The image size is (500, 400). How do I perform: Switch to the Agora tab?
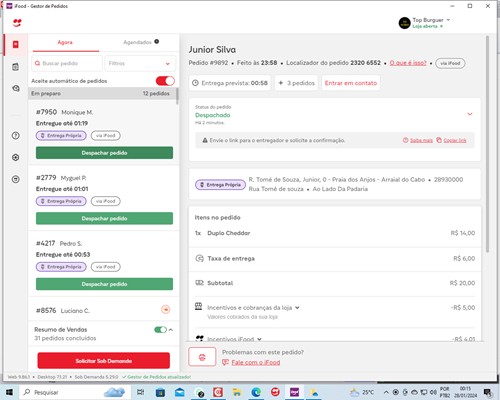click(x=65, y=42)
